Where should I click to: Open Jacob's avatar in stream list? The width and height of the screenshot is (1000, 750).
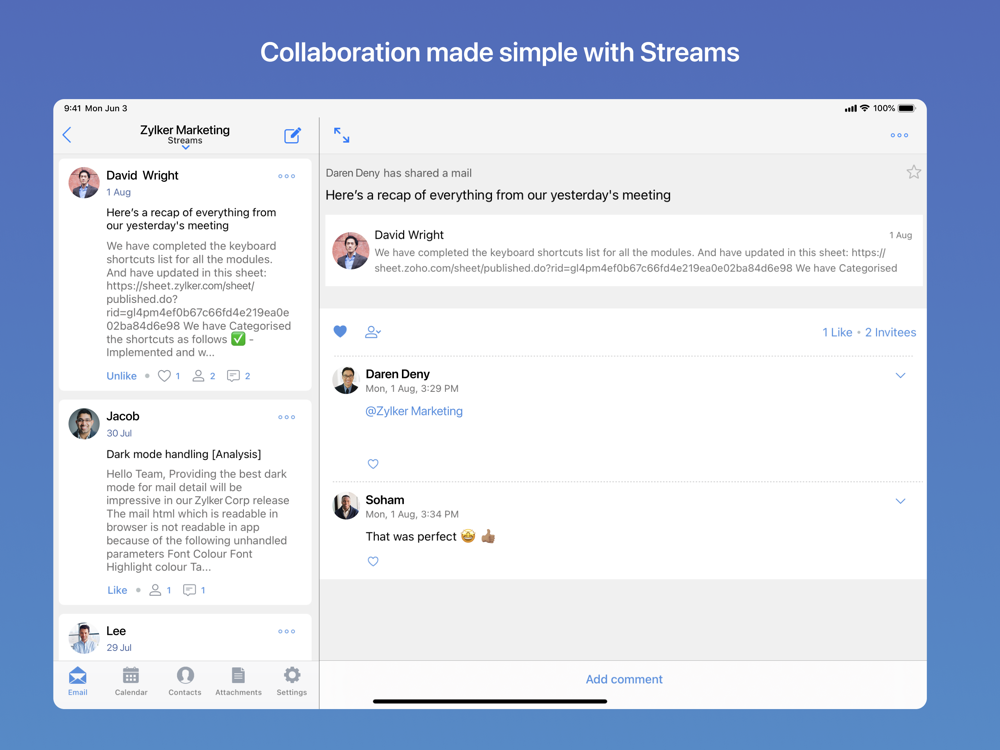84,423
